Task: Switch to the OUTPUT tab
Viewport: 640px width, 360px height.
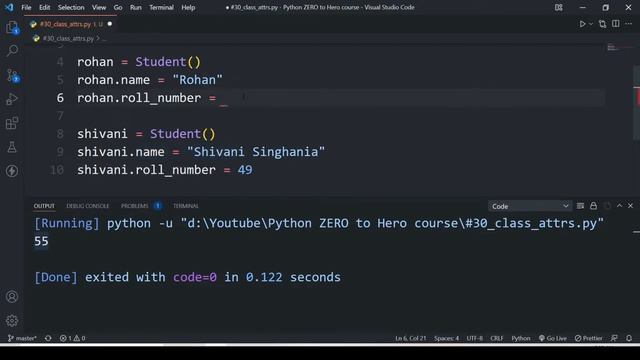Action: click(44, 206)
